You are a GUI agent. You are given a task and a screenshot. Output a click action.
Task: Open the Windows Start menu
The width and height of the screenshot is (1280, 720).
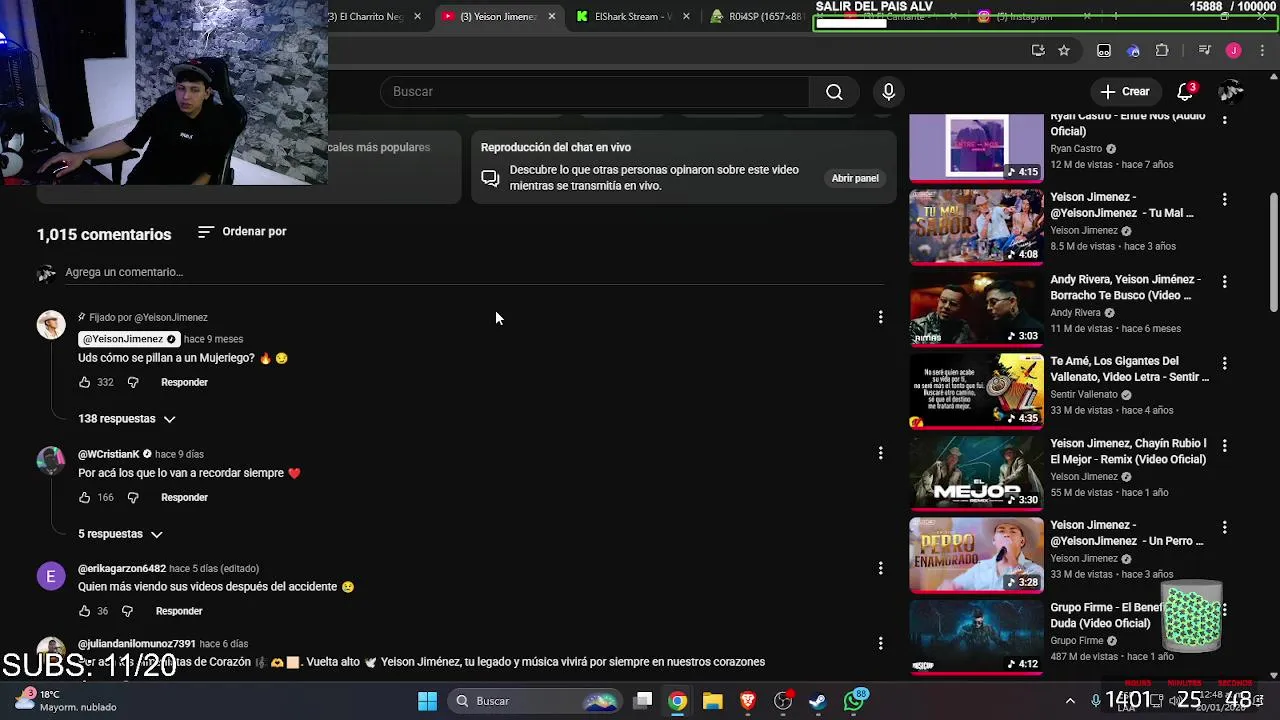point(427,701)
